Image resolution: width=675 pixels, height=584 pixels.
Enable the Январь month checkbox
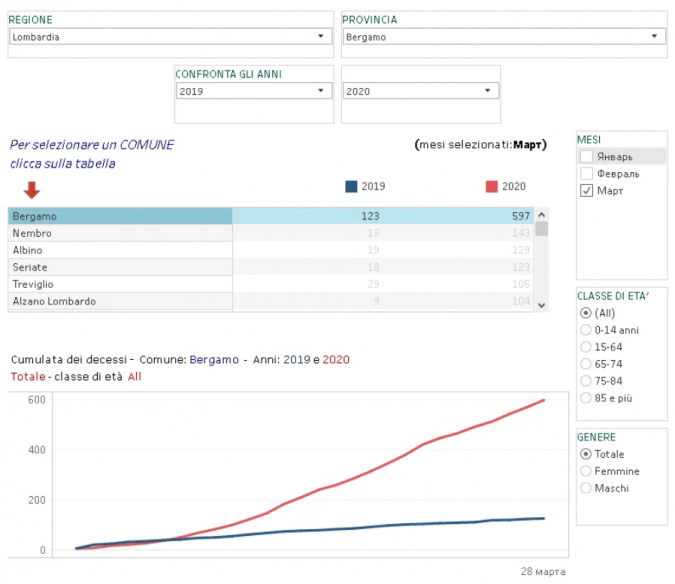click(x=587, y=157)
